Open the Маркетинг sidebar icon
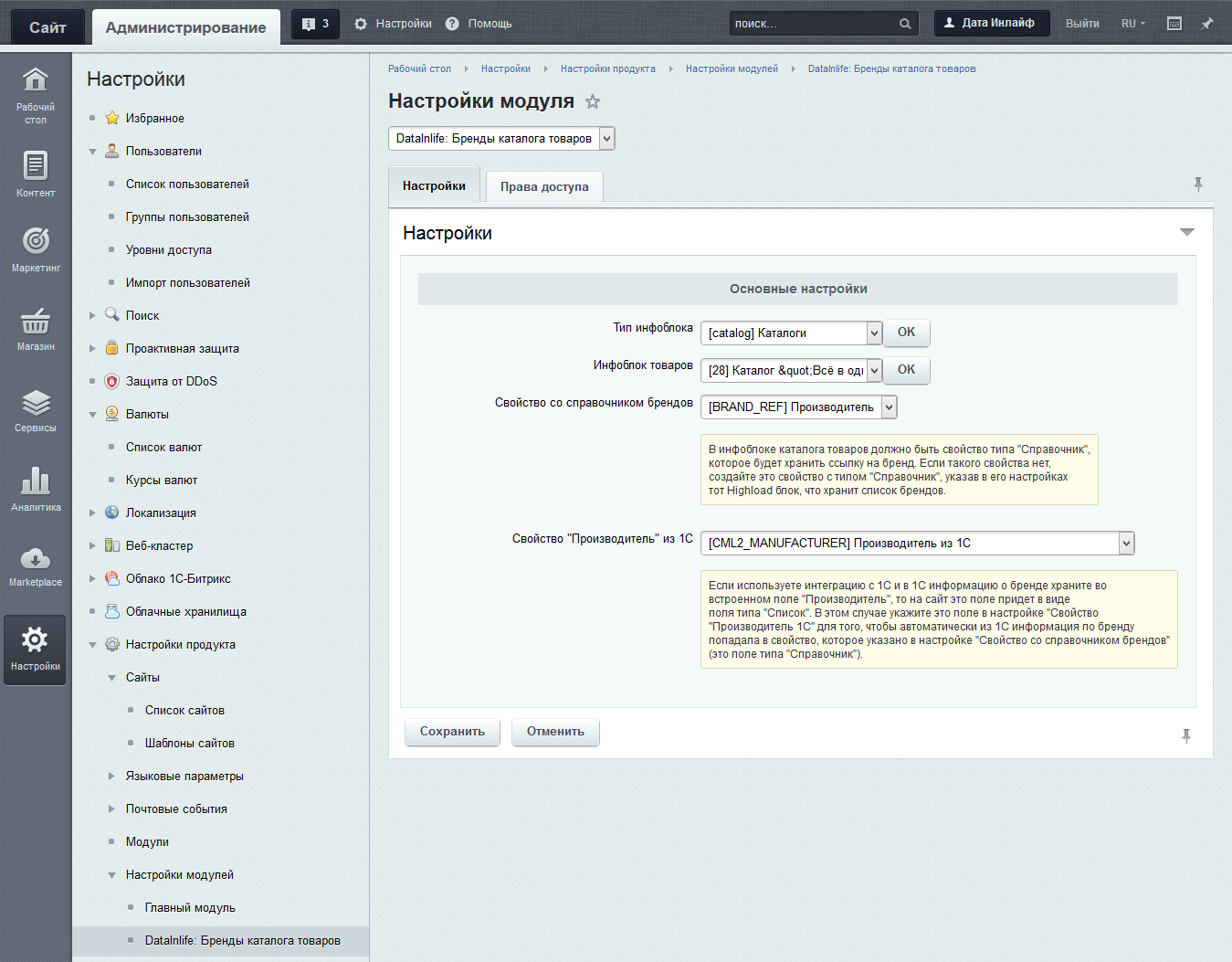Image resolution: width=1232 pixels, height=962 pixels. (35, 249)
